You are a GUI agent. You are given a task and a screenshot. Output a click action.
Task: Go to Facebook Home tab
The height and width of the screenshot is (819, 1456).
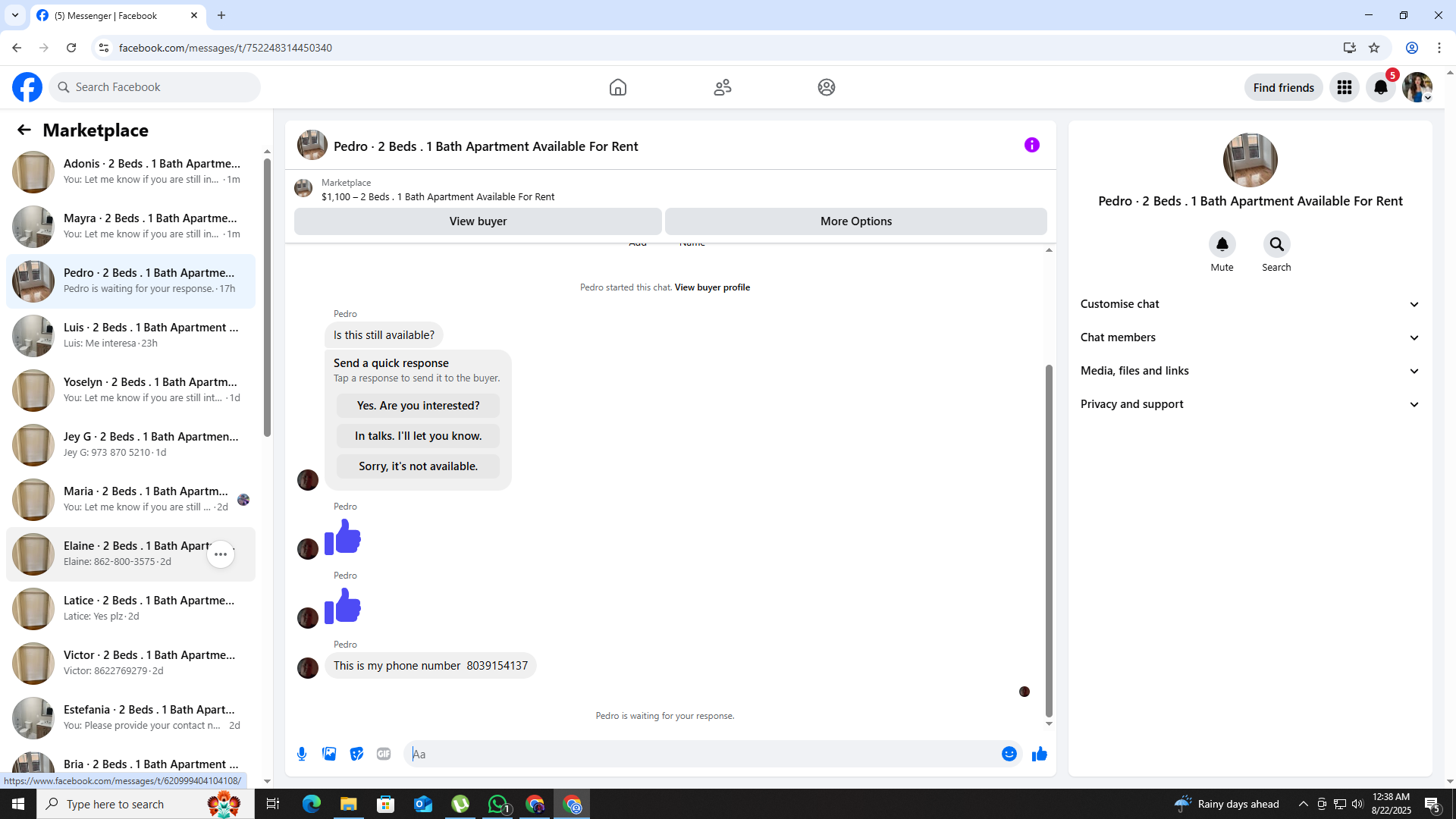pyautogui.click(x=617, y=87)
